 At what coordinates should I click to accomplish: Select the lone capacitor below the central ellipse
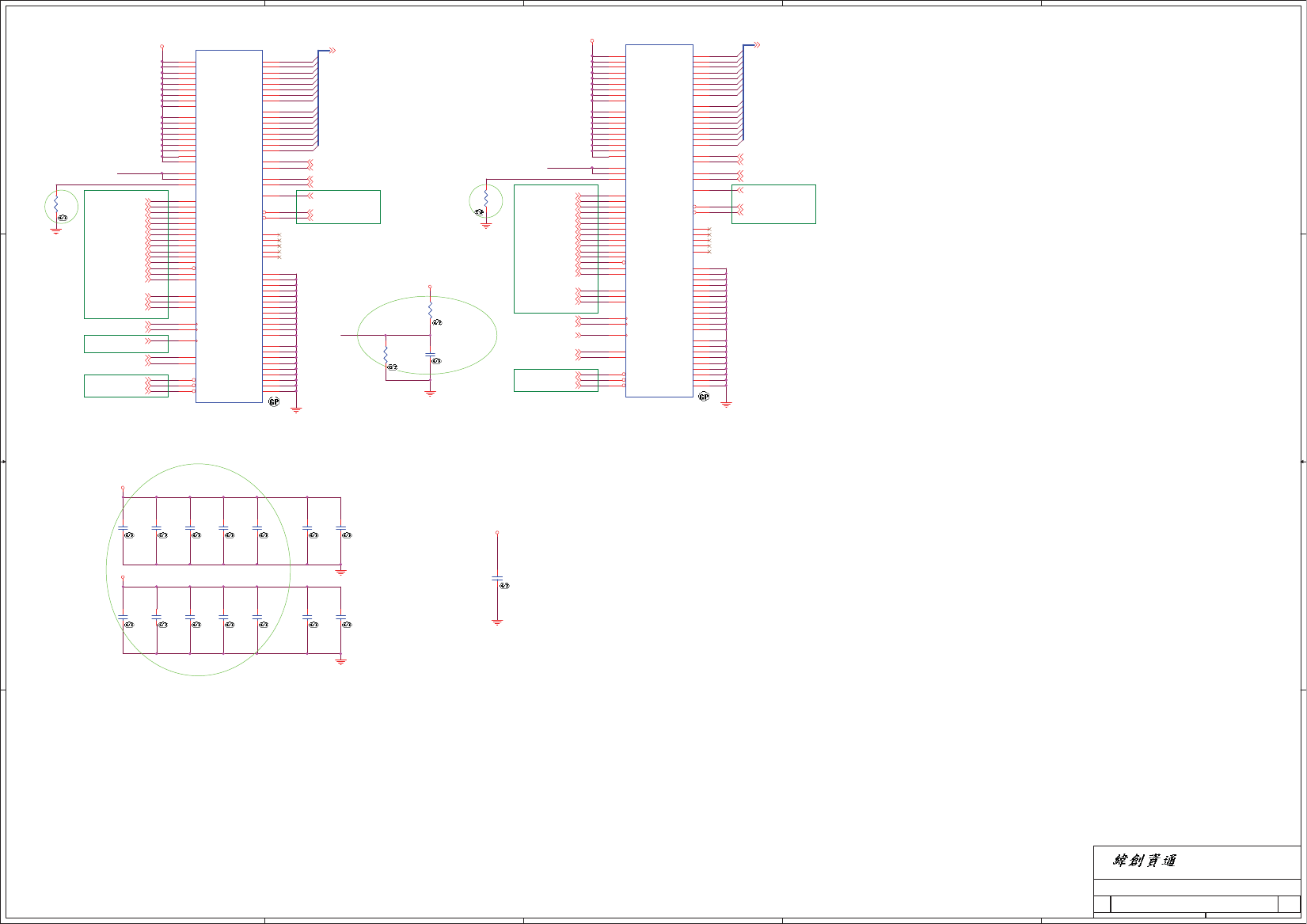[497, 579]
